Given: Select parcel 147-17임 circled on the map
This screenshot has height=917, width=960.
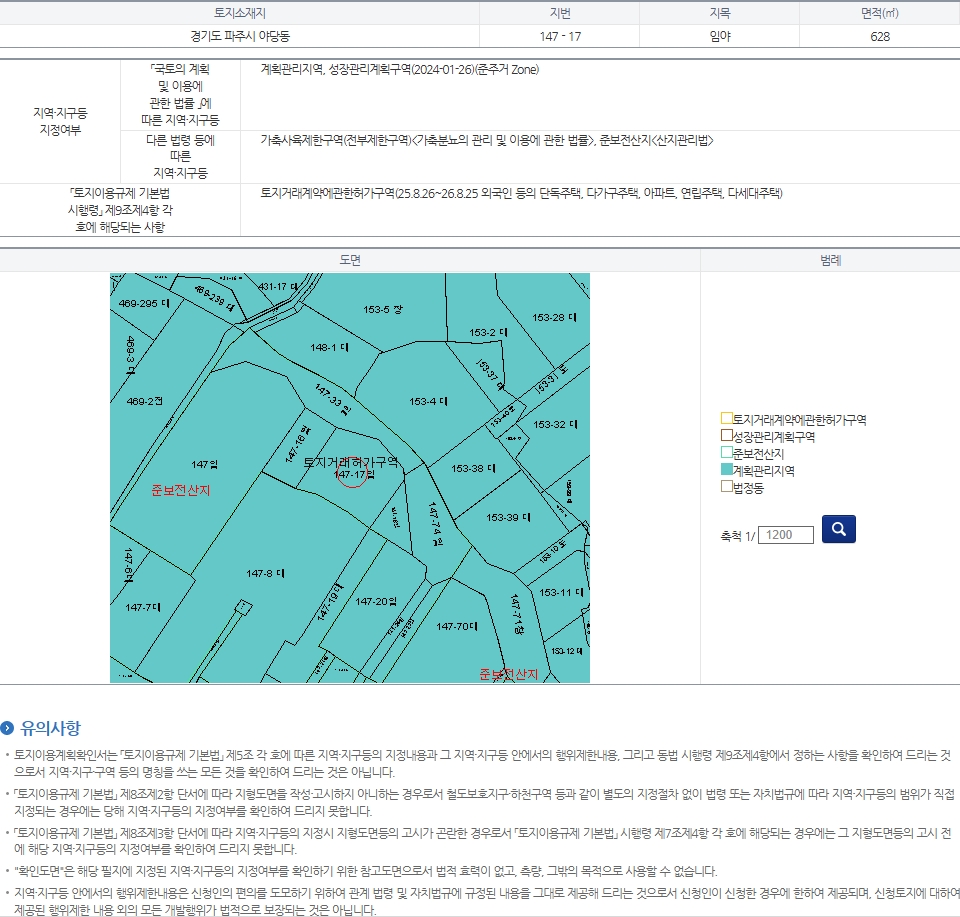Looking at the screenshot, I should (x=353, y=474).
